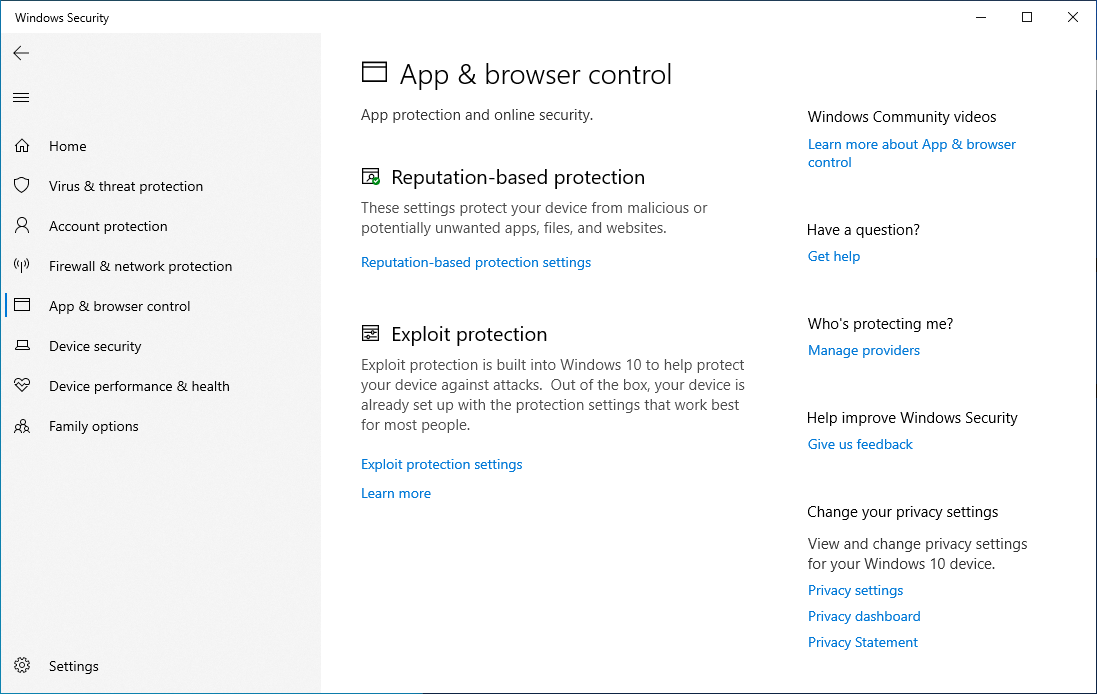Click the App & browser control window icon

pyautogui.click(x=22, y=305)
